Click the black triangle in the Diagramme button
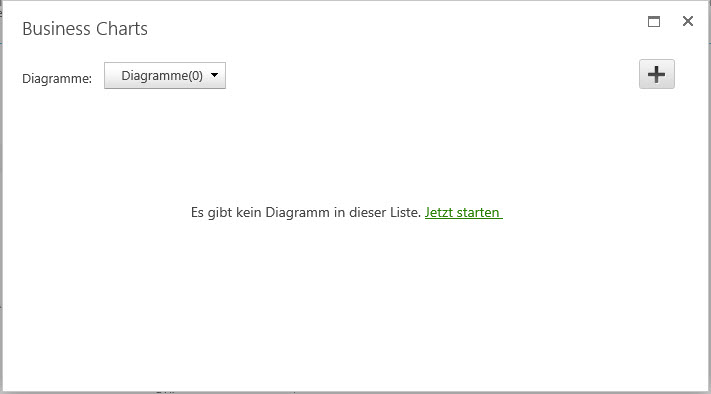 pyautogui.click(x=214, y=75)
